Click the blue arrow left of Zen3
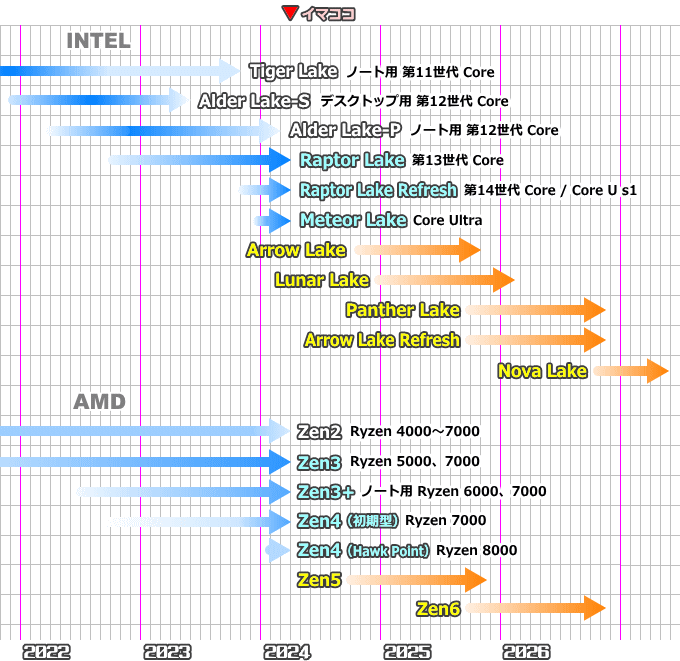Viewport: 680px width, 661px height. click(x=145, y=462)
